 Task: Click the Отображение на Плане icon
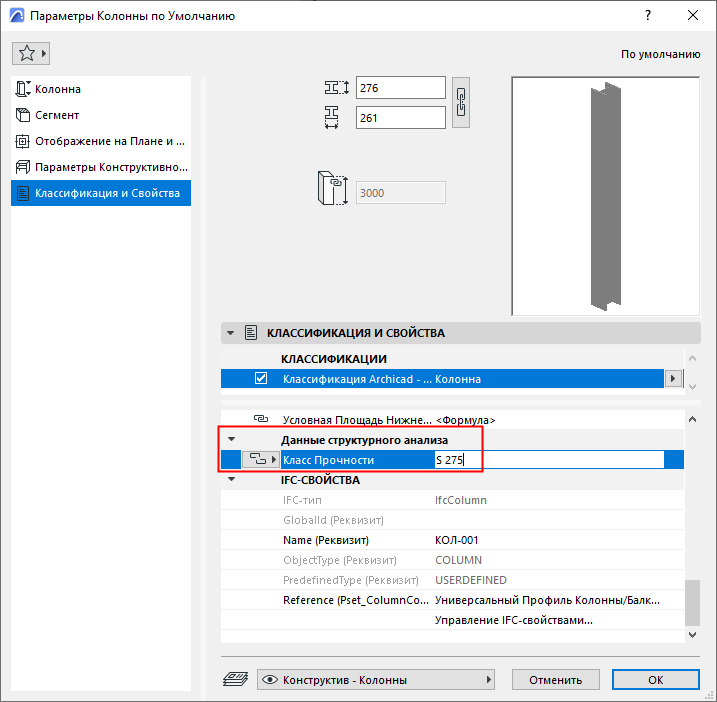[22, 141]
